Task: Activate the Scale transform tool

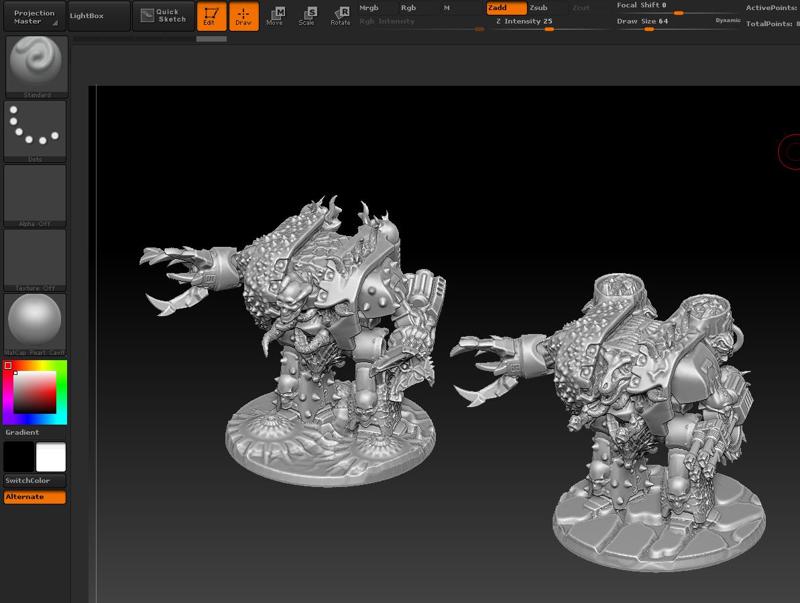Action: 307,15
